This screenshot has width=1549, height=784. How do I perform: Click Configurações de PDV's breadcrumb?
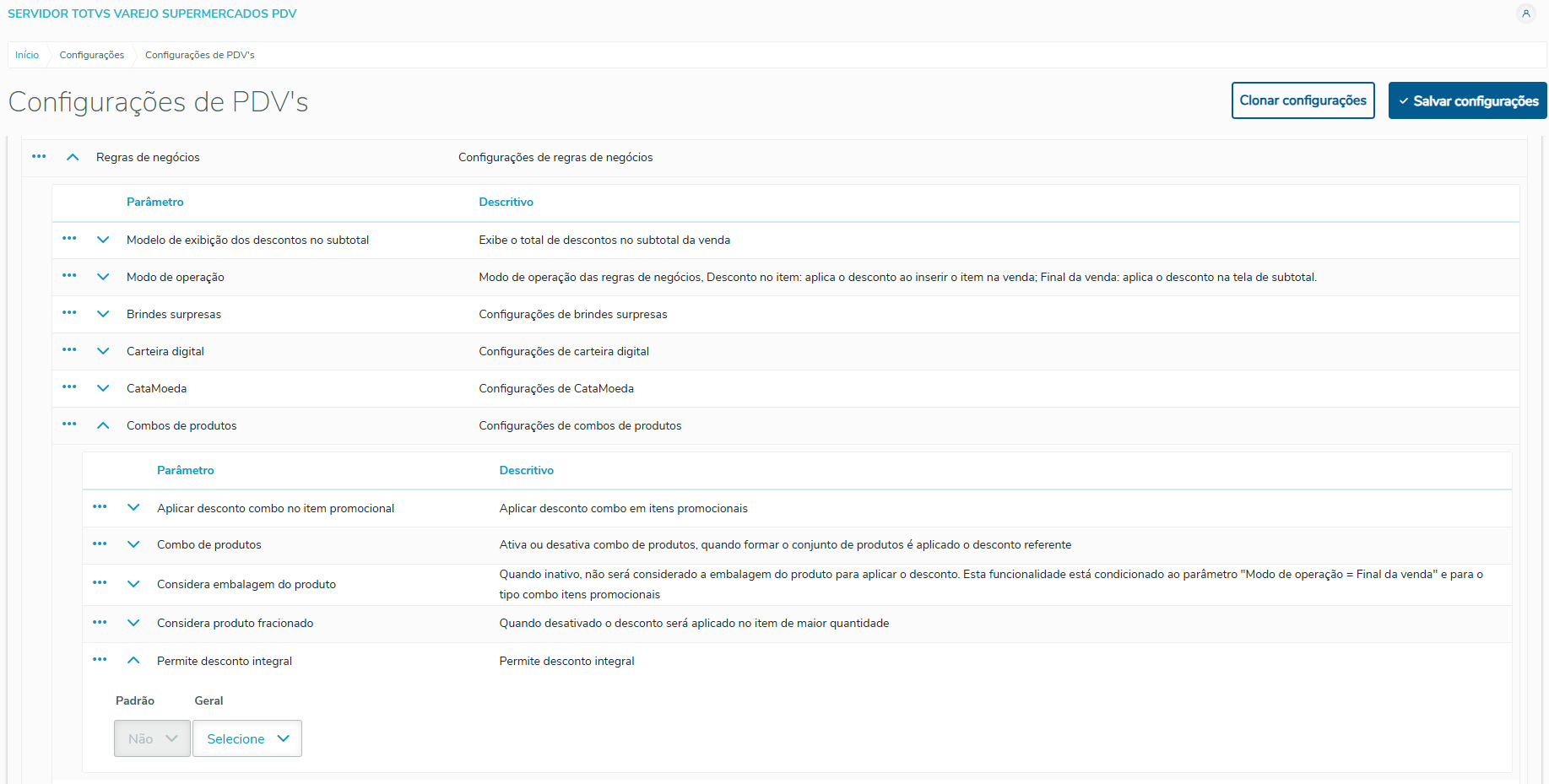200,55
